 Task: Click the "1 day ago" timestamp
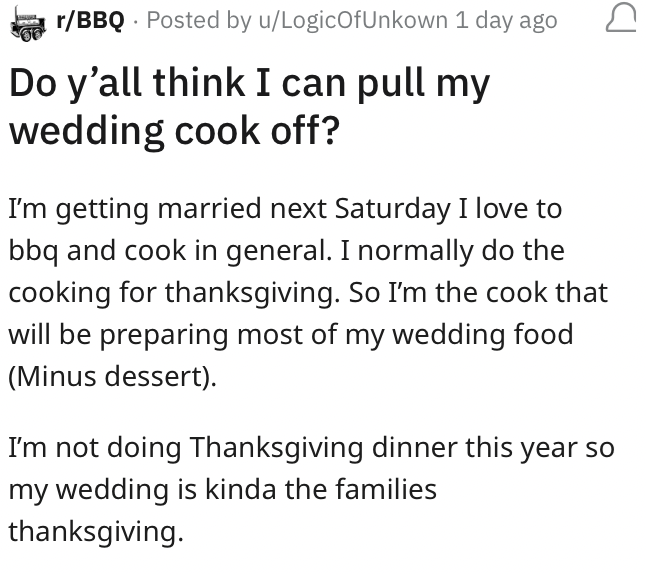point(506,22)
